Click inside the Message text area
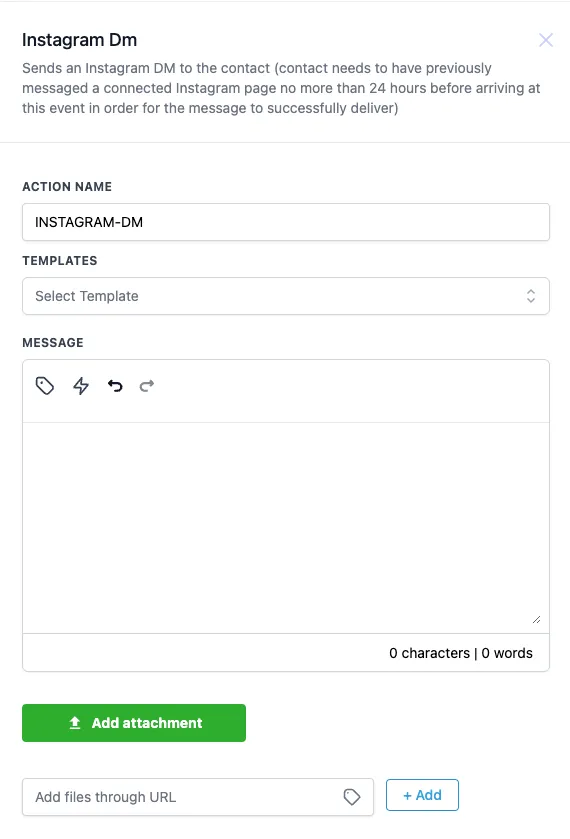The image size is (570, 839). click(286, 528)
